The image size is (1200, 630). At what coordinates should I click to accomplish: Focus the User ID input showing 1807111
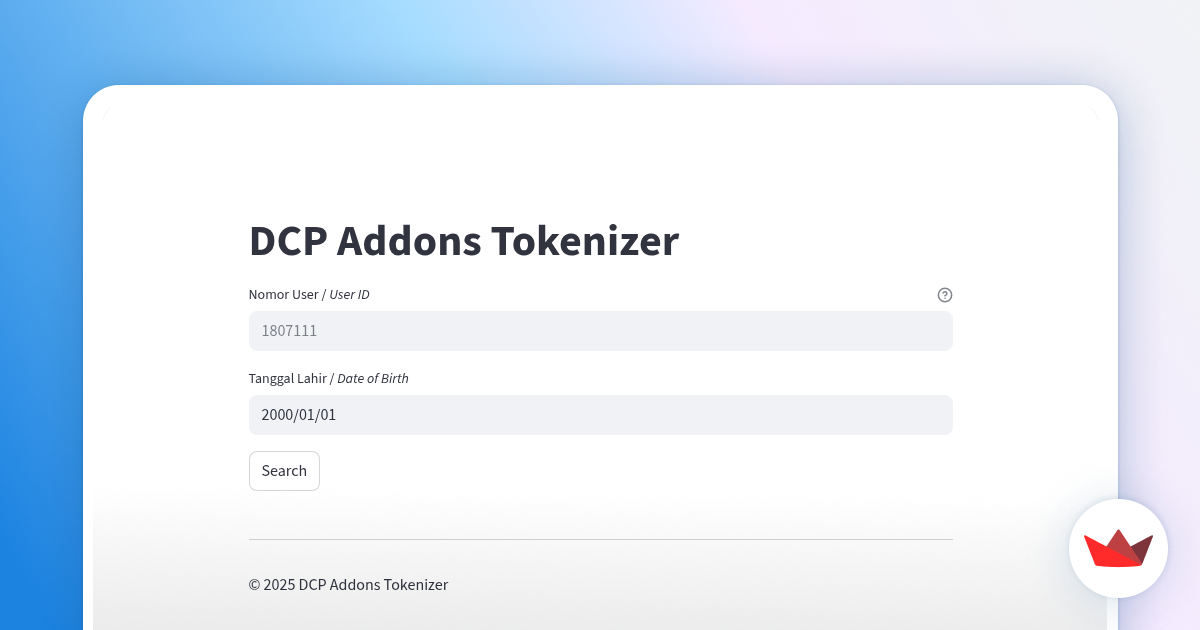pos(600,330)
